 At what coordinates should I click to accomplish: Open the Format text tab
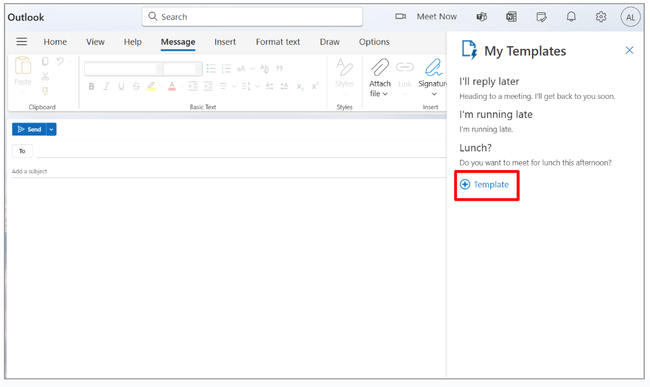pyautogui.click(x=278, y=42)
